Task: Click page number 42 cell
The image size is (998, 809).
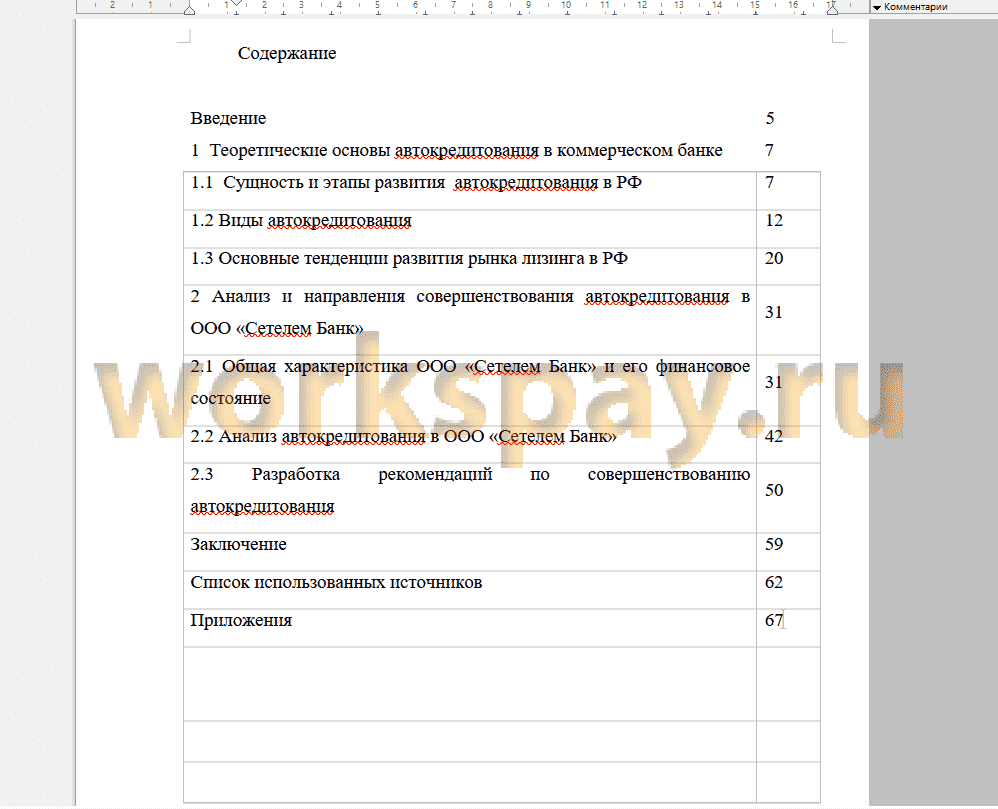Action: [x=788, y=444]
